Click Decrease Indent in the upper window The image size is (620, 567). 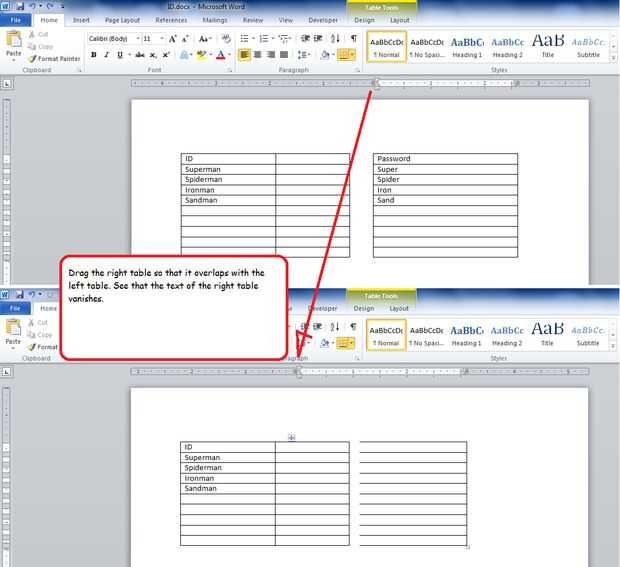pyautogui.click(x=305, y=38)
